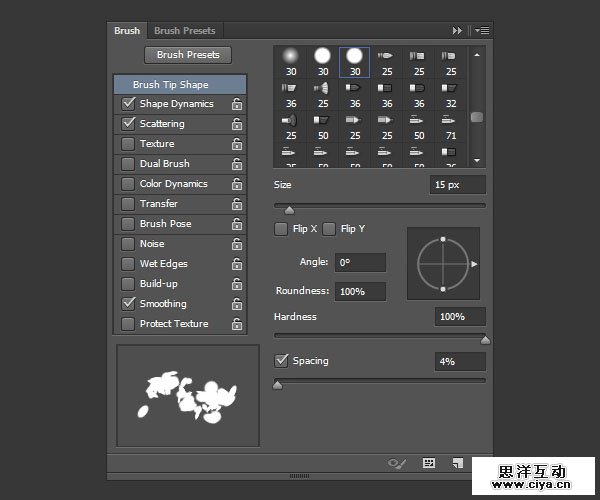The width and height of the screenshot is (600, 500).
Task: Click the Brush Presets button
Action: pos(188,55)
